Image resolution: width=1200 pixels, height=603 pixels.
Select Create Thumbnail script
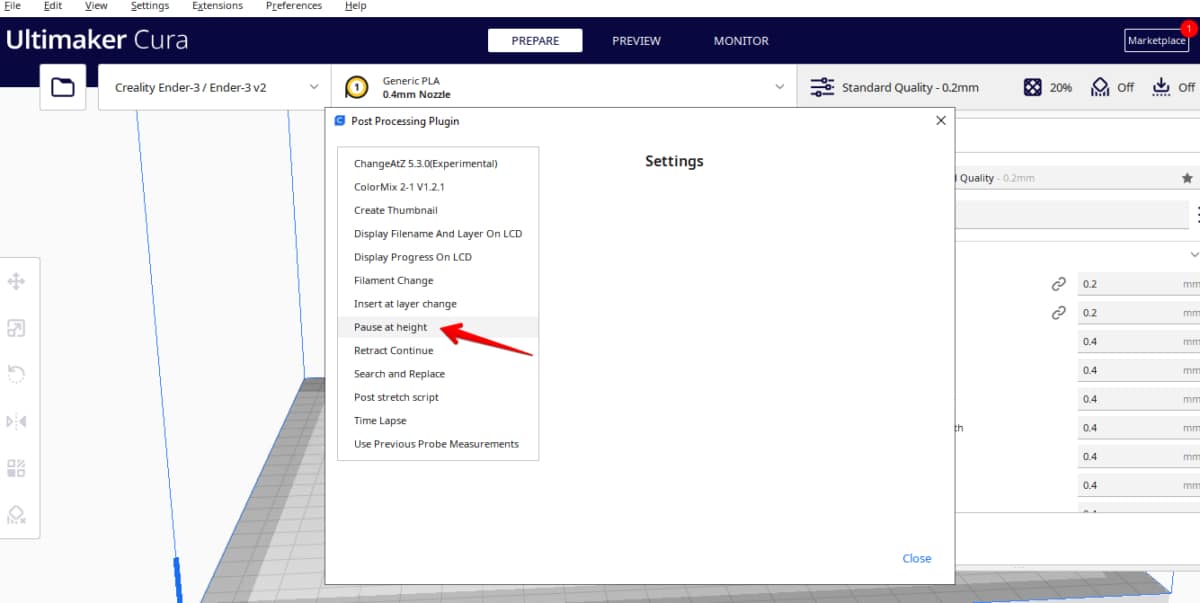438,210
